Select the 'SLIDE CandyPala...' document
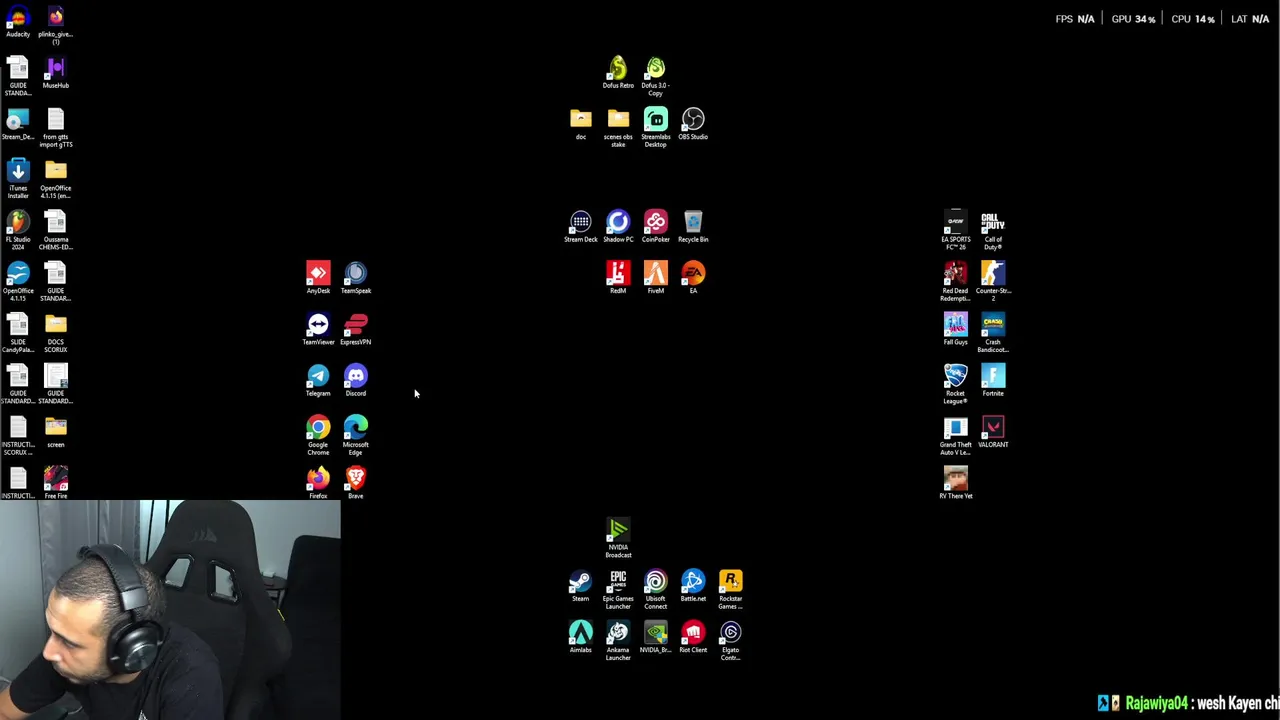This screenshot has height=720, width=1280. 18,334
